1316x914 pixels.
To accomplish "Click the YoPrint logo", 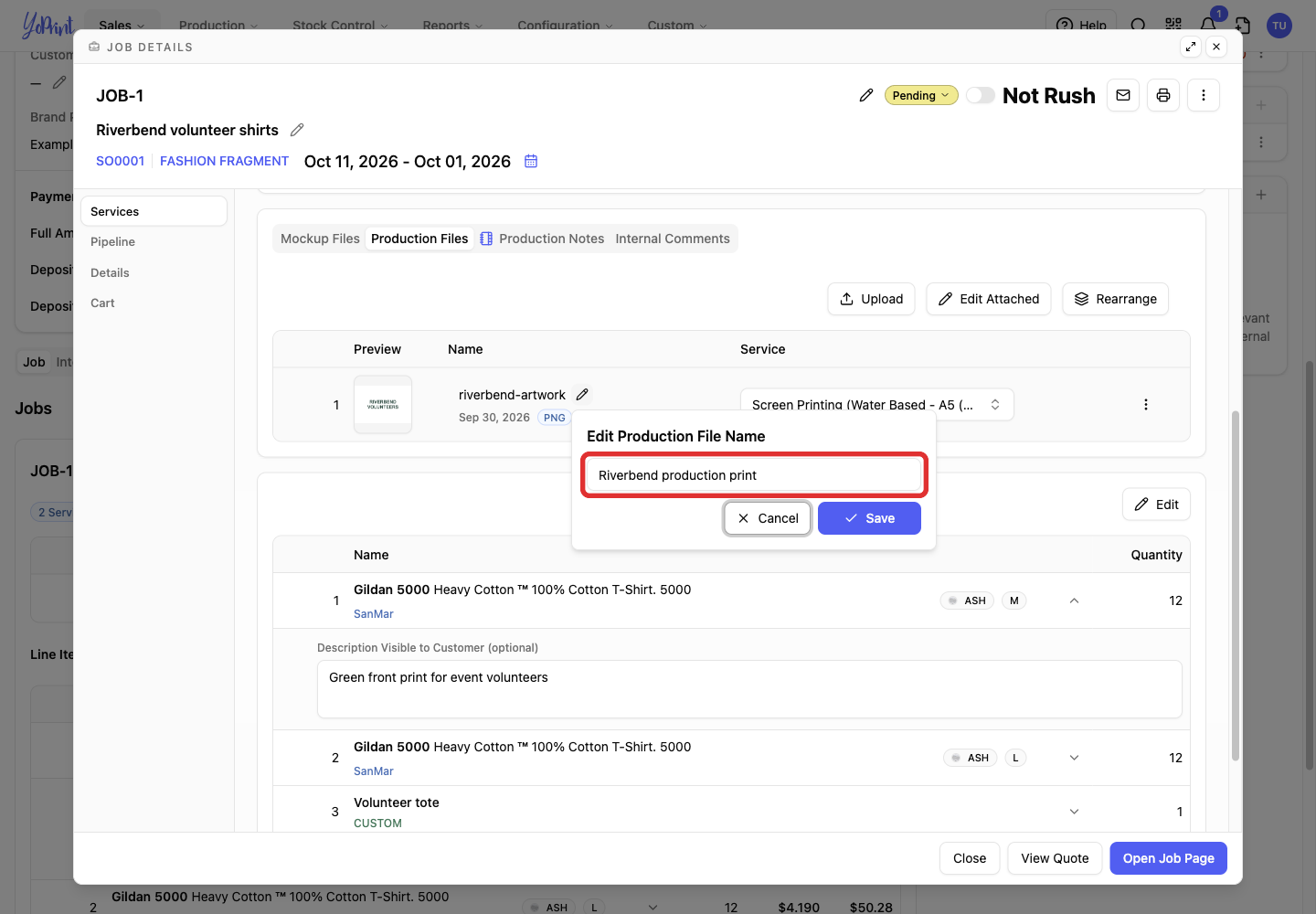I will coord(48,25).
